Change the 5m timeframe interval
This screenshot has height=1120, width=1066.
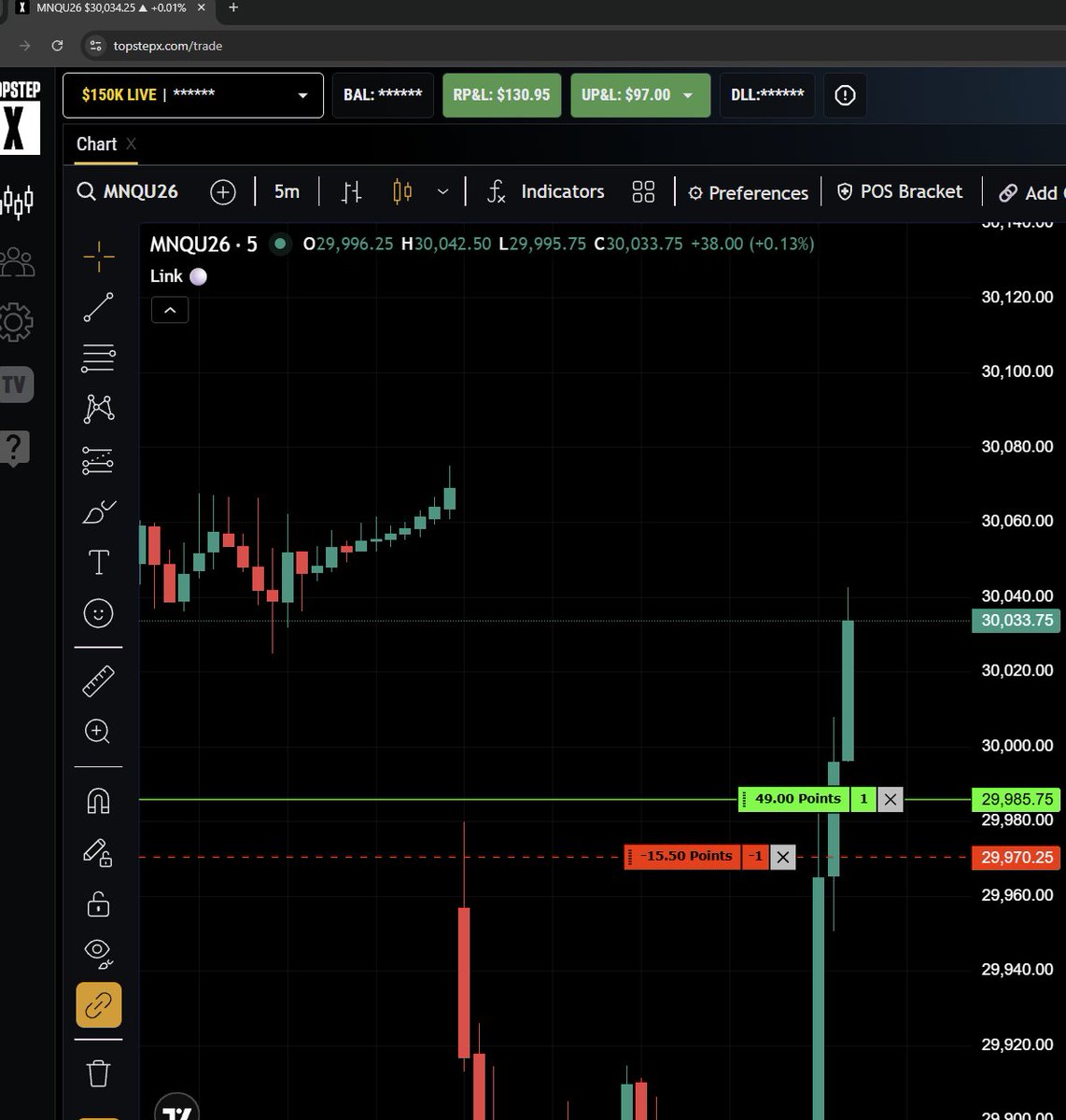point(287,191)
